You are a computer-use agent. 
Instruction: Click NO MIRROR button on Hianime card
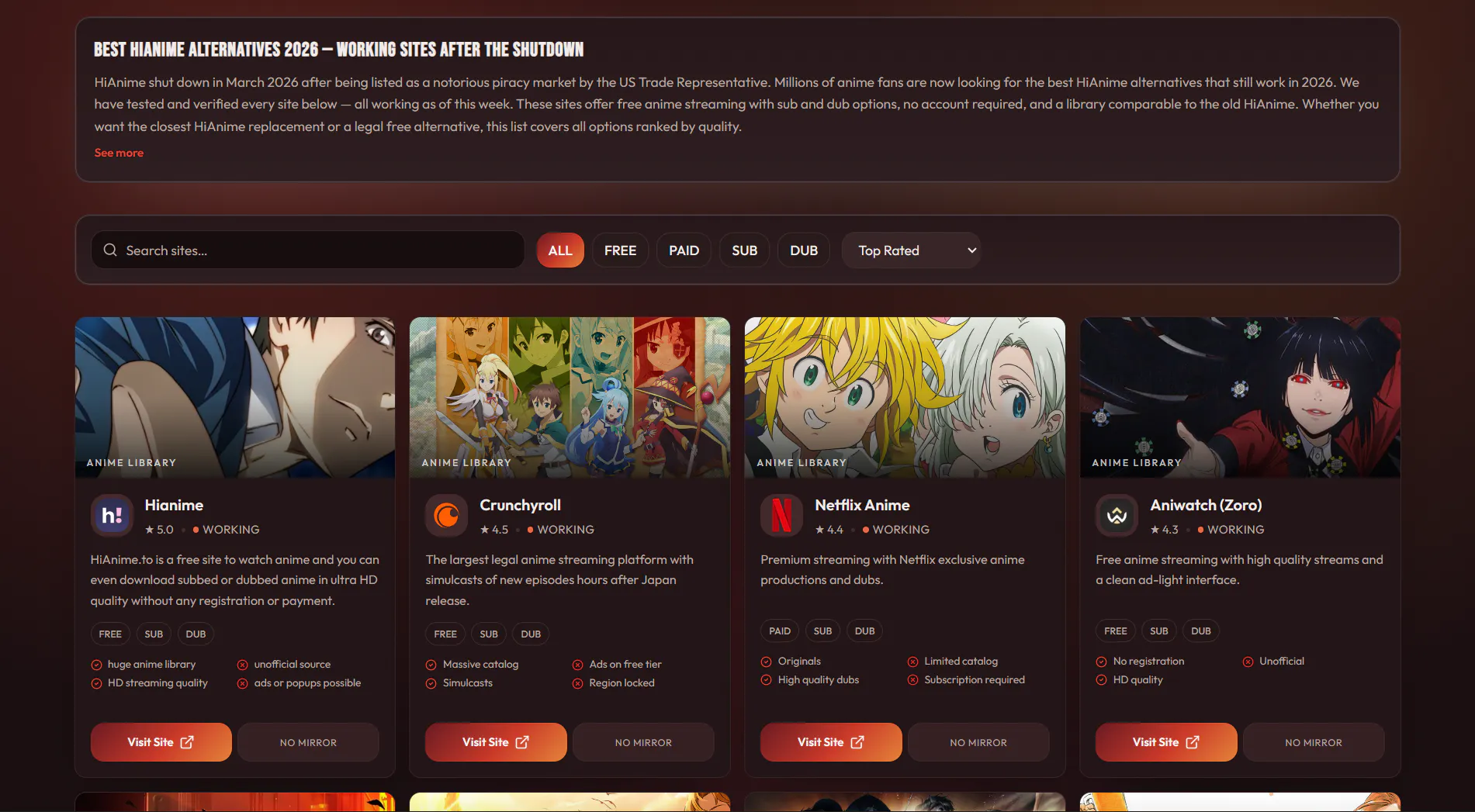click(x=308, y=742)
